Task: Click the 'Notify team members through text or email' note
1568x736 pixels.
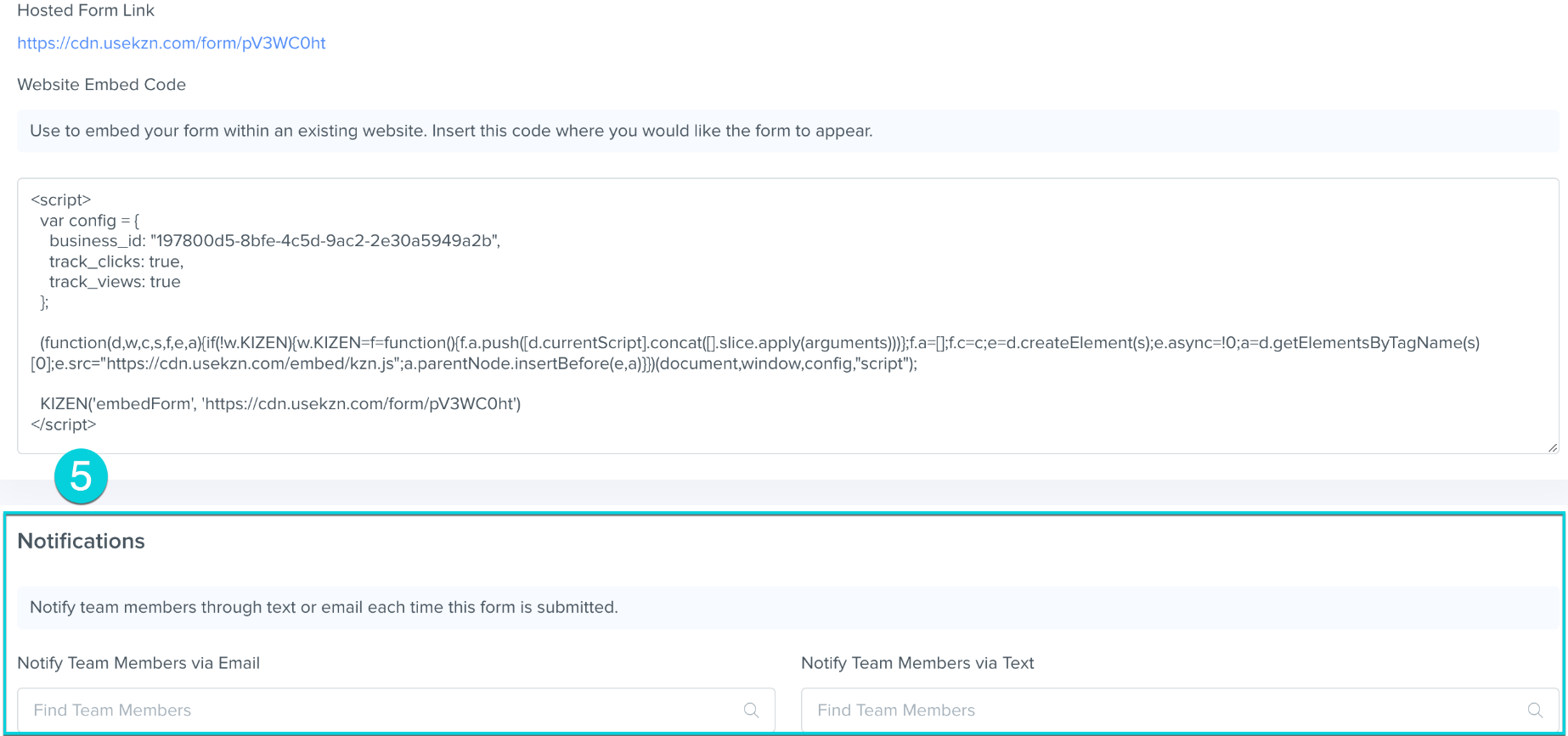Action: [324, 608]
